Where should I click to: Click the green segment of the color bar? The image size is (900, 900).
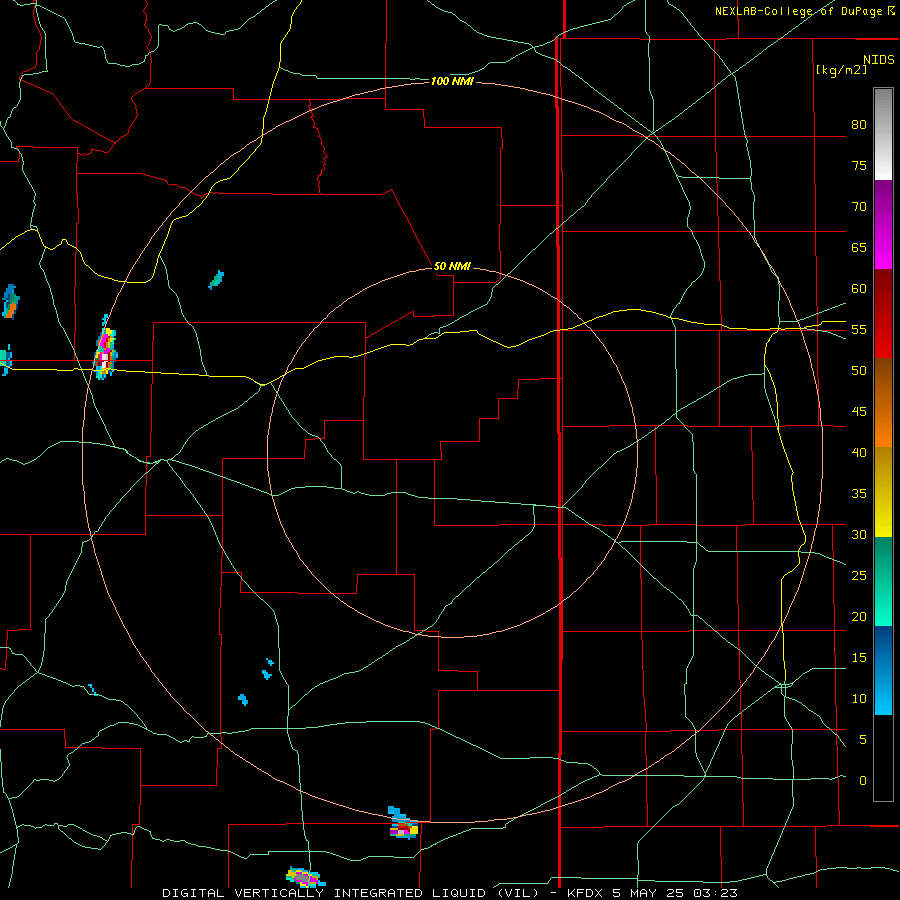[883, 581]
